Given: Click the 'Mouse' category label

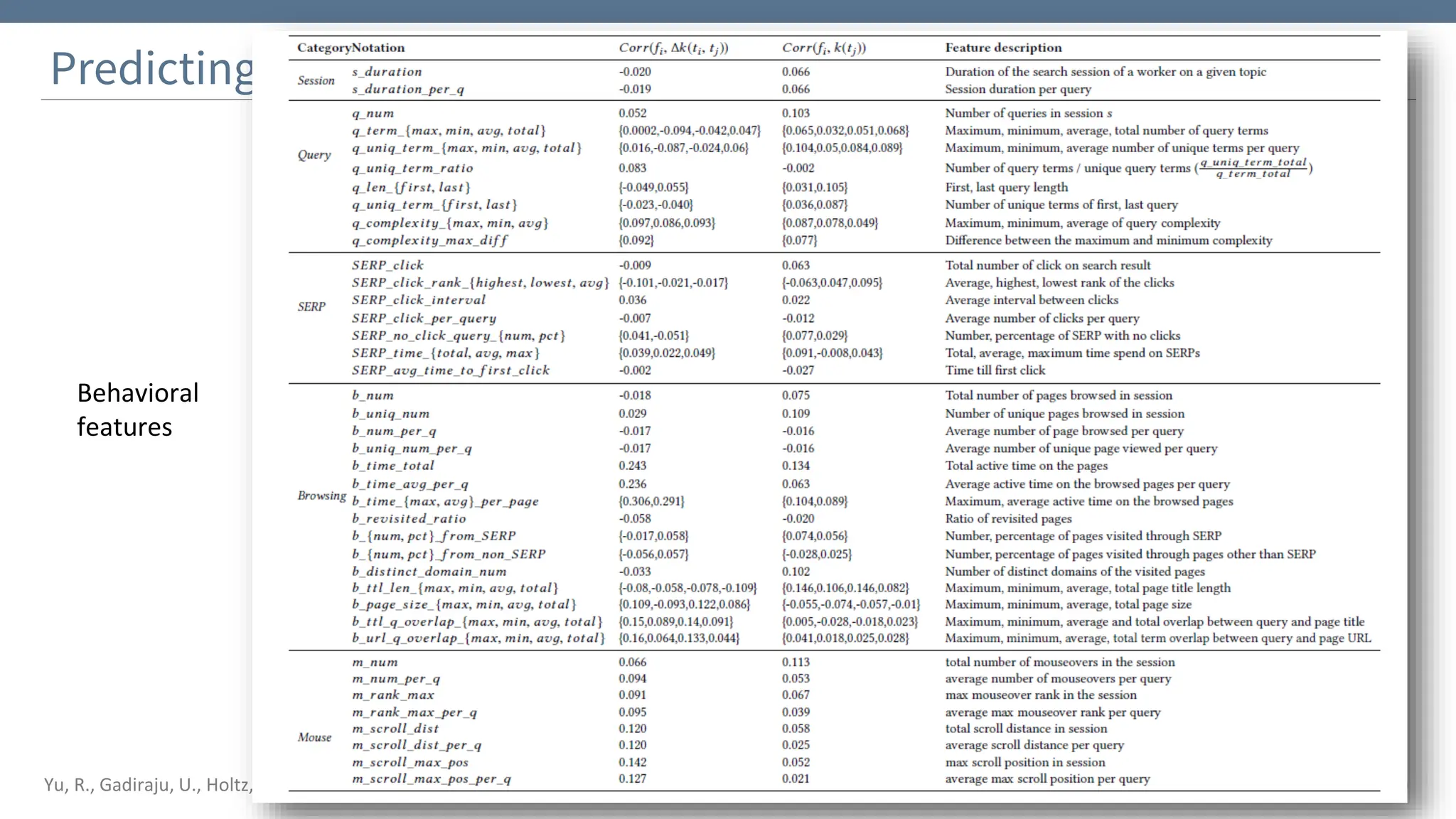Looking at the screenshot, I should (314, 737).
